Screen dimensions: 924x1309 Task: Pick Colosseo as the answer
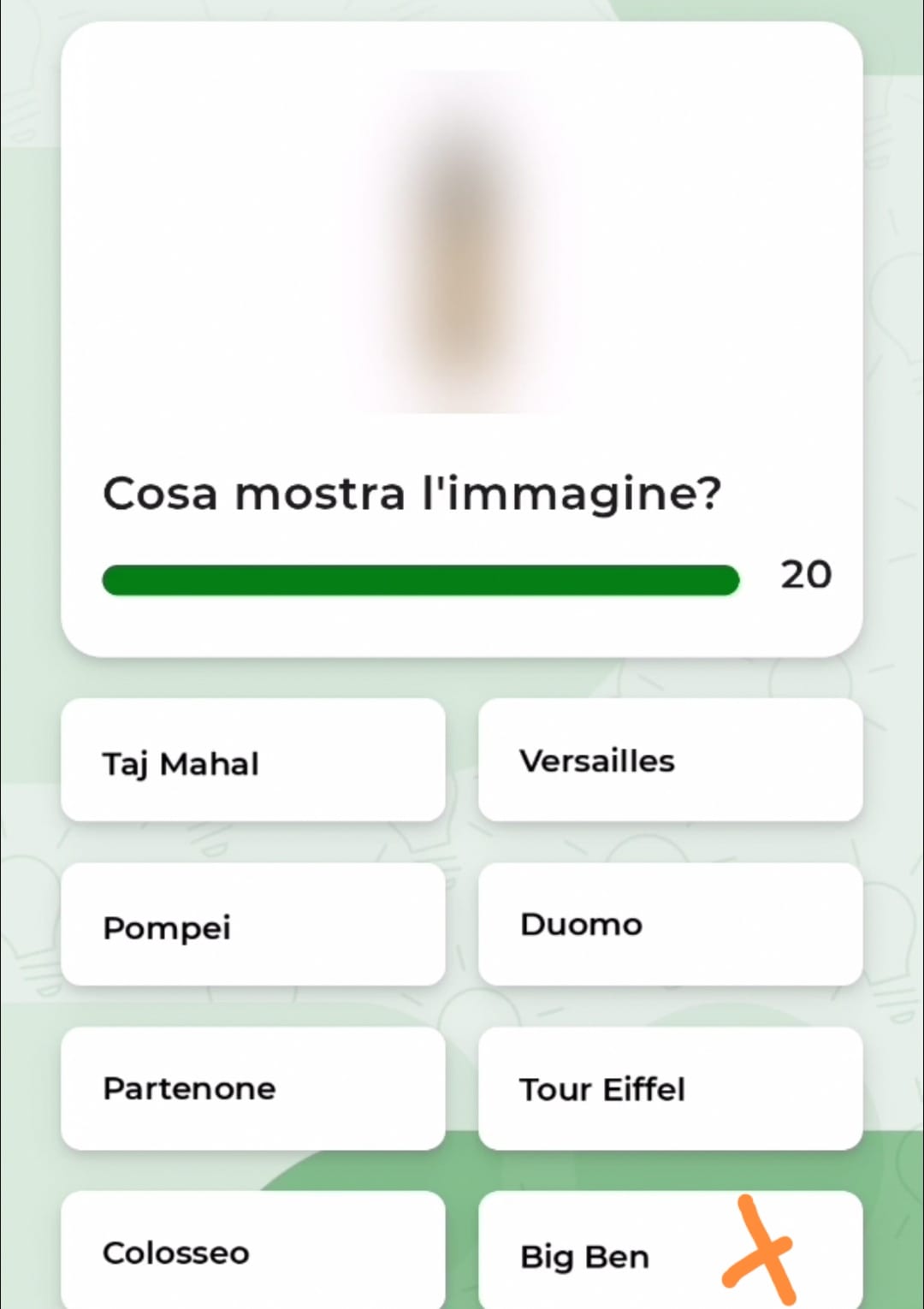pos(253,1250)
